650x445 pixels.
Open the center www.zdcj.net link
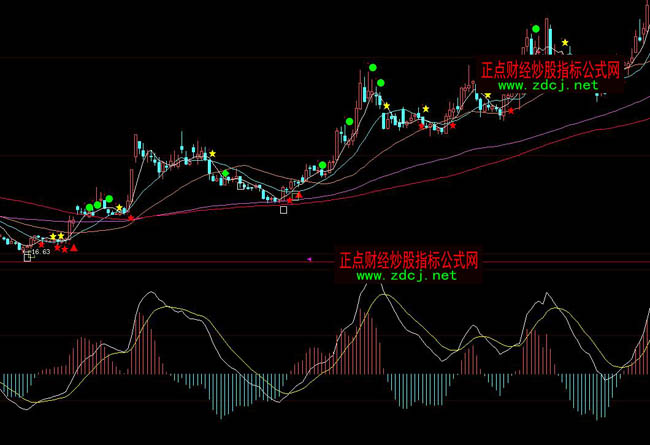[408, 275]
